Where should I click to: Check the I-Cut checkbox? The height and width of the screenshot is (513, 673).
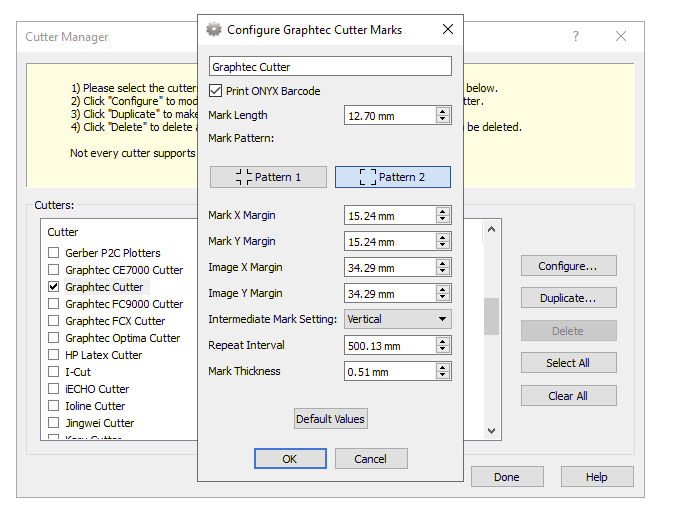point(54,371)
